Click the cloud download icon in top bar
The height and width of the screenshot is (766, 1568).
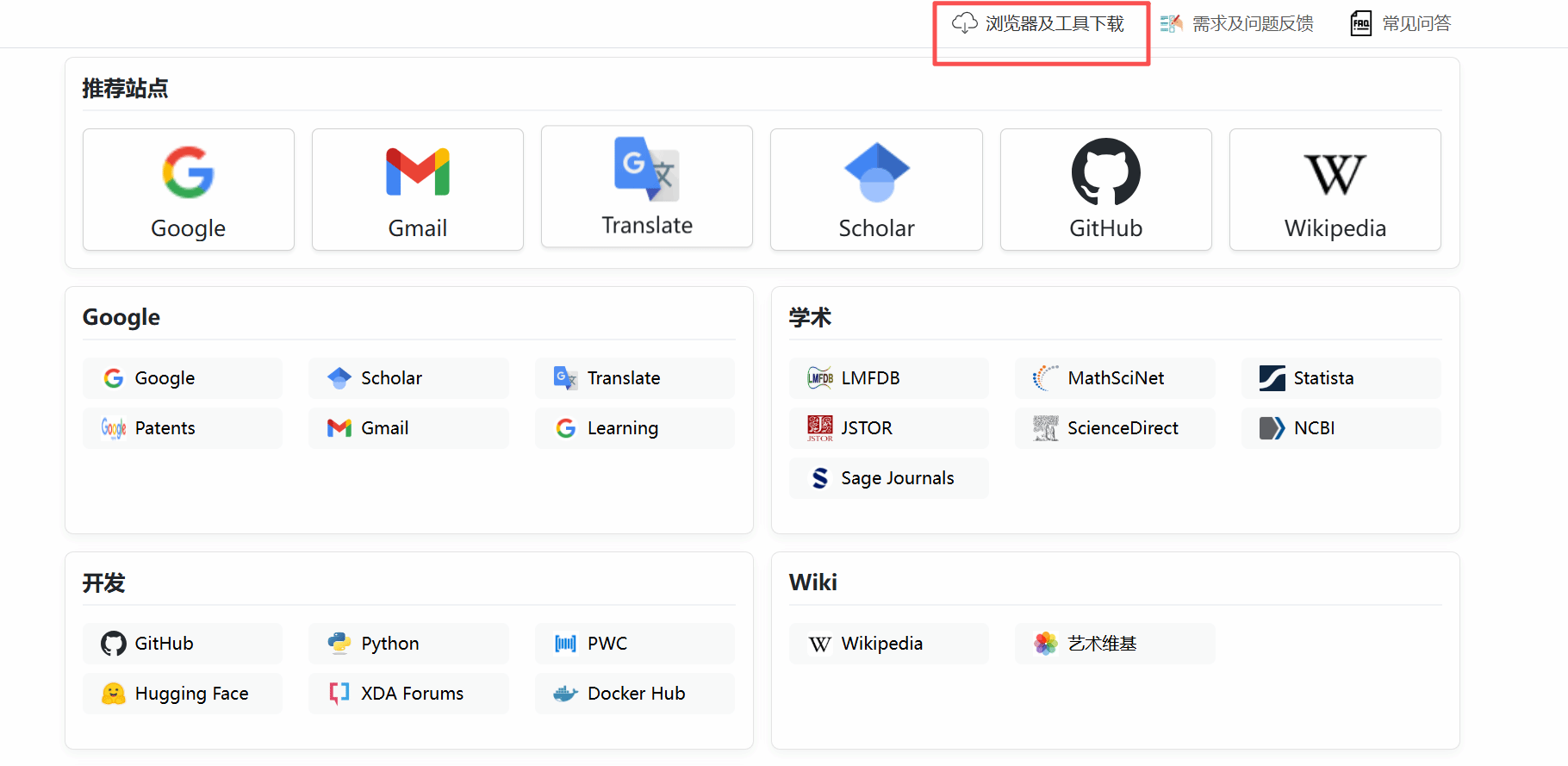(x=964, y=23)
